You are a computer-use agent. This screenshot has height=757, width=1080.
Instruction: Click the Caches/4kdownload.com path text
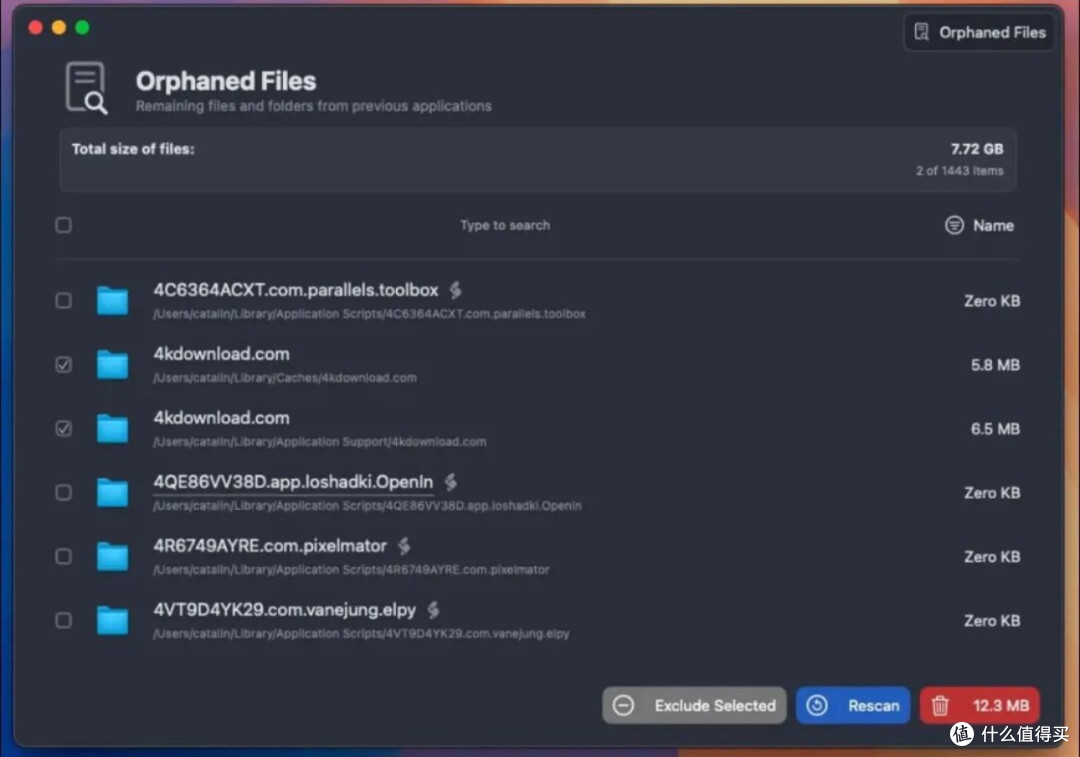pos(284,377)
